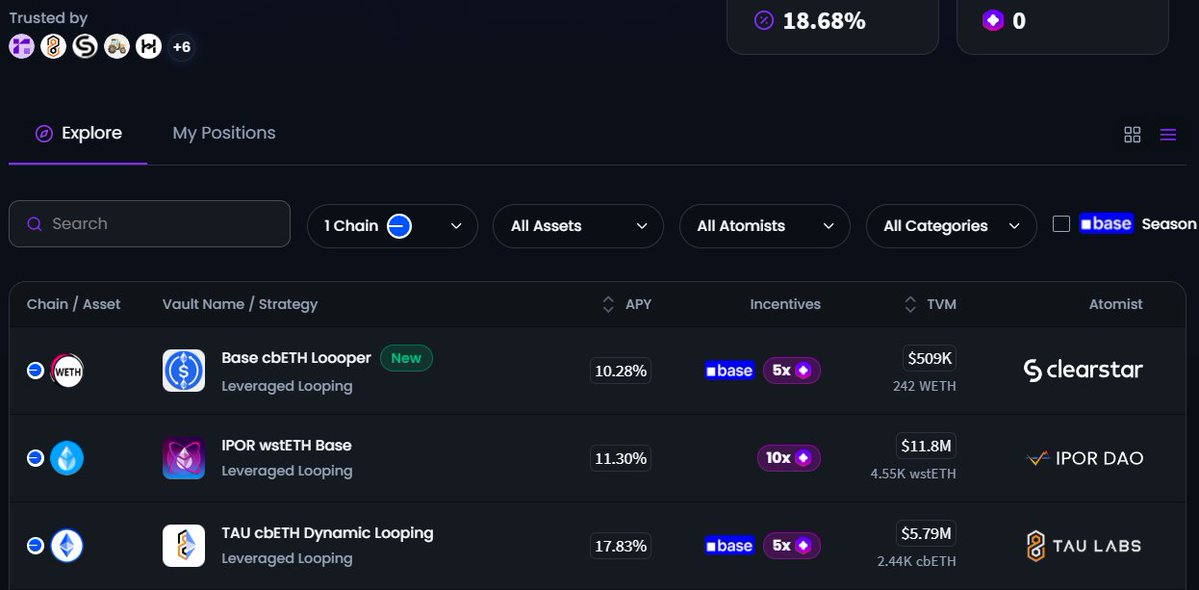
Task: Click the 4.55K wstETH amount text
Action: pos(913,474)
